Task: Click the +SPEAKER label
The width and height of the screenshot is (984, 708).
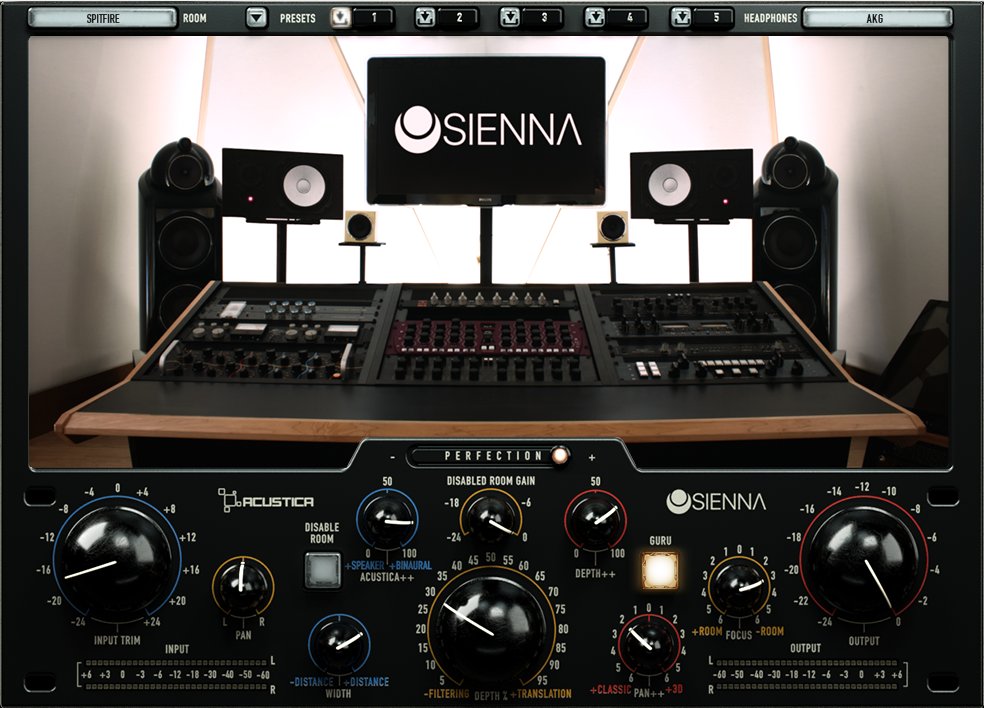Action: (x=365, y=566)
